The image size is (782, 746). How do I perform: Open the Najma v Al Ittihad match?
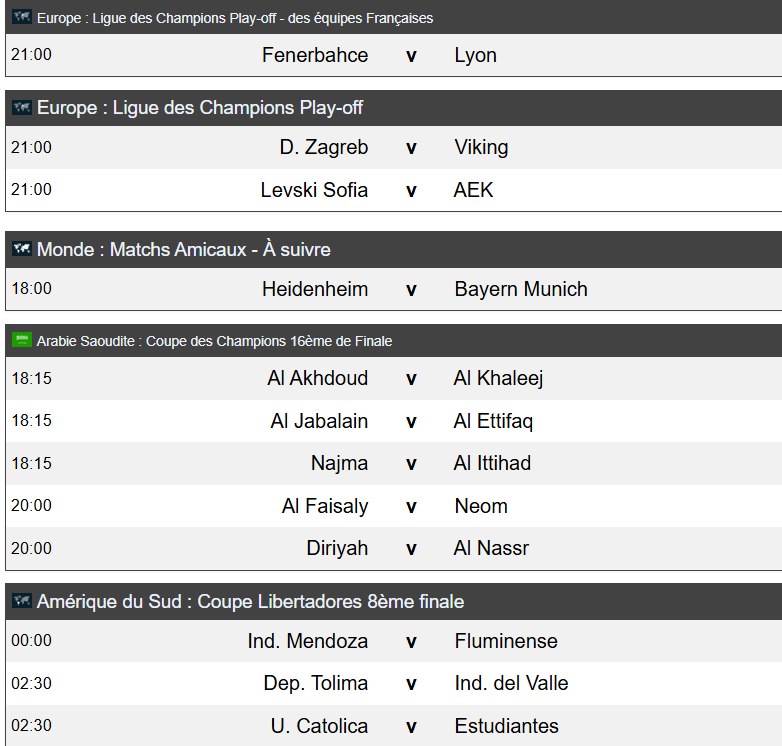(394, 464)
